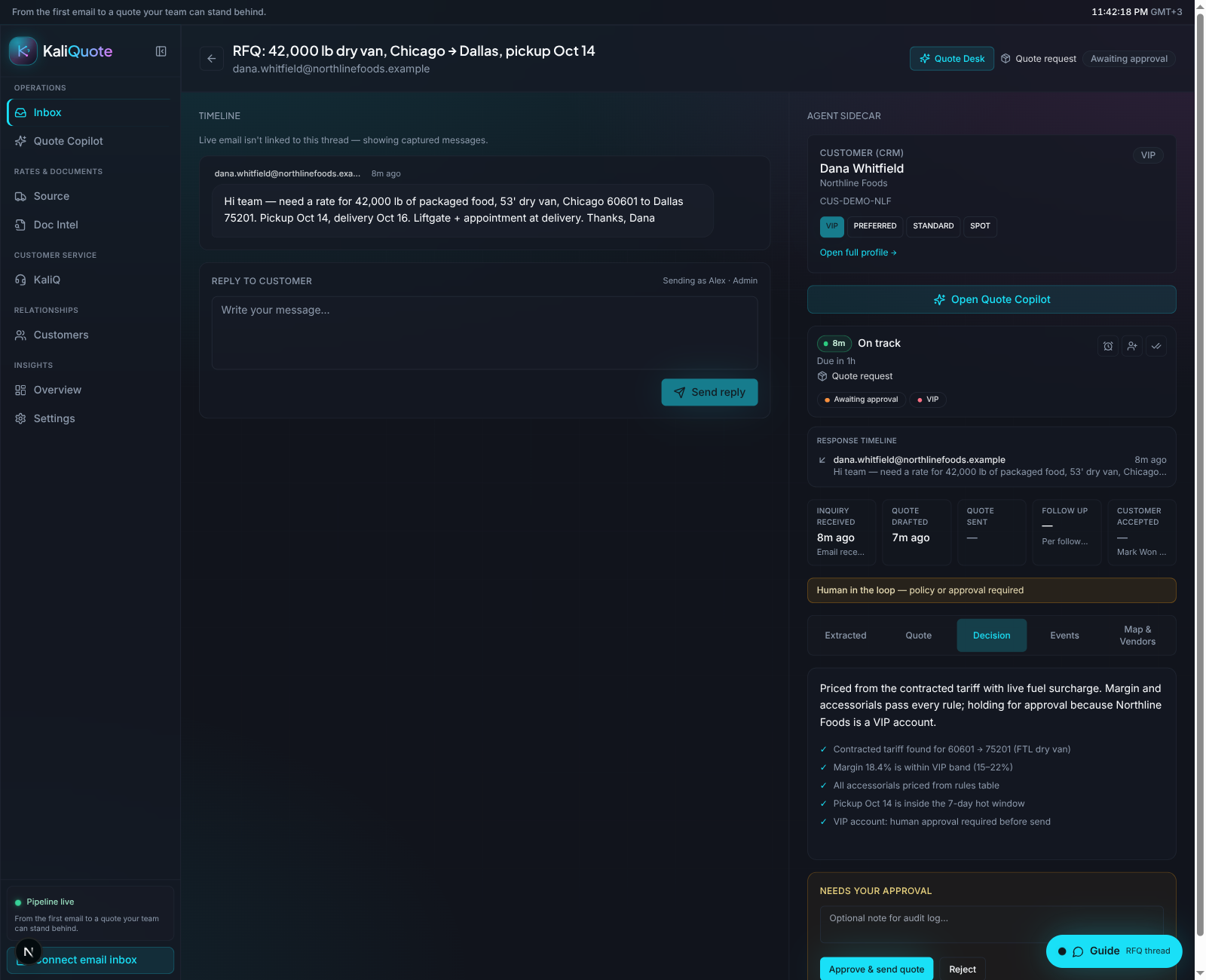This screenshot has width=1206, height=980.
Task: Select the STANDARD tier chip
Action: pyautogui.click(x=933, y=226)
